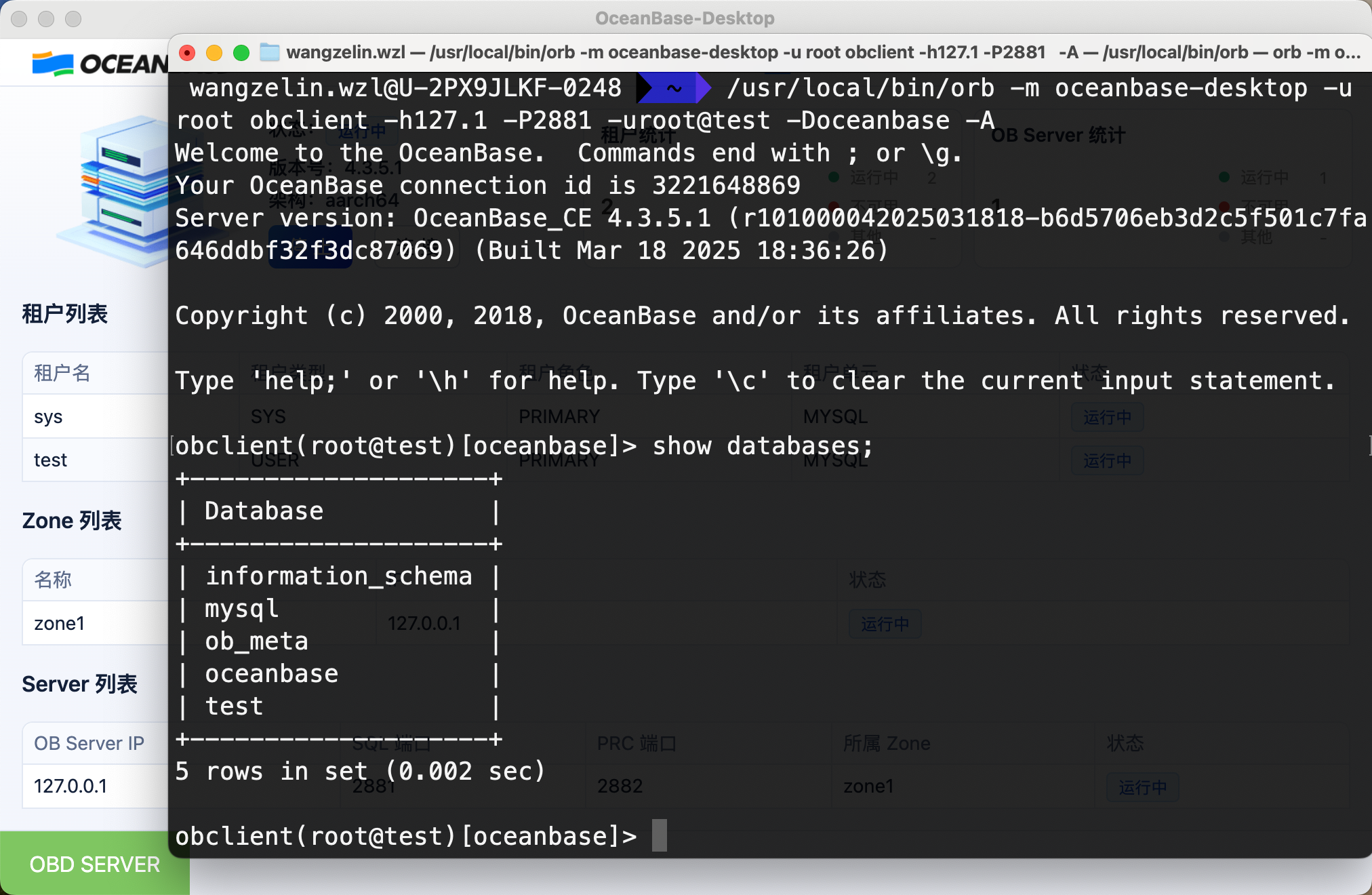
Task: Minimize the terminal using yellow button
Action: point(214,53)
